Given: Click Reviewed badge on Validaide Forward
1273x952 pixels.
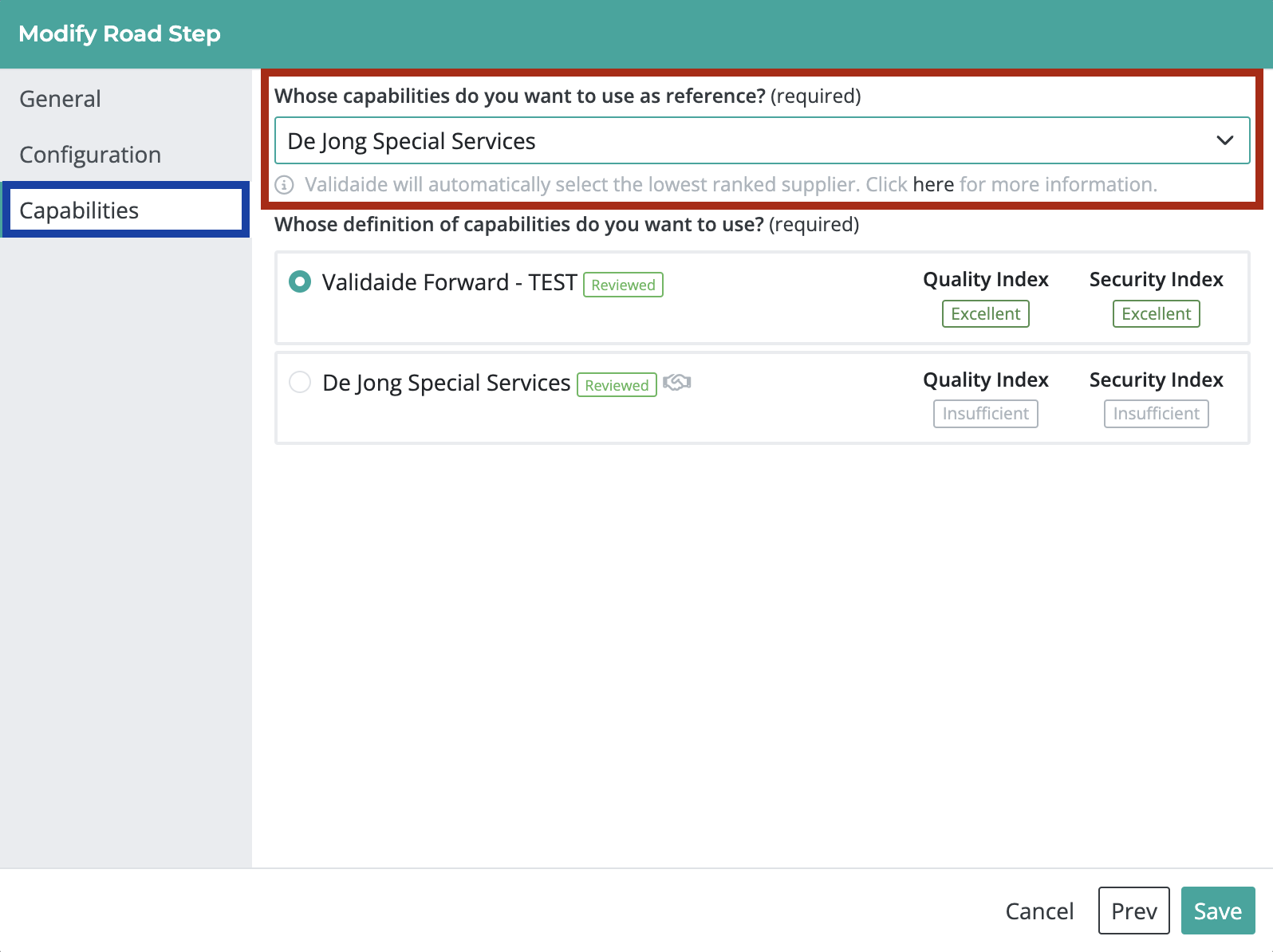Looking at the screenshot, I should 623,285.
